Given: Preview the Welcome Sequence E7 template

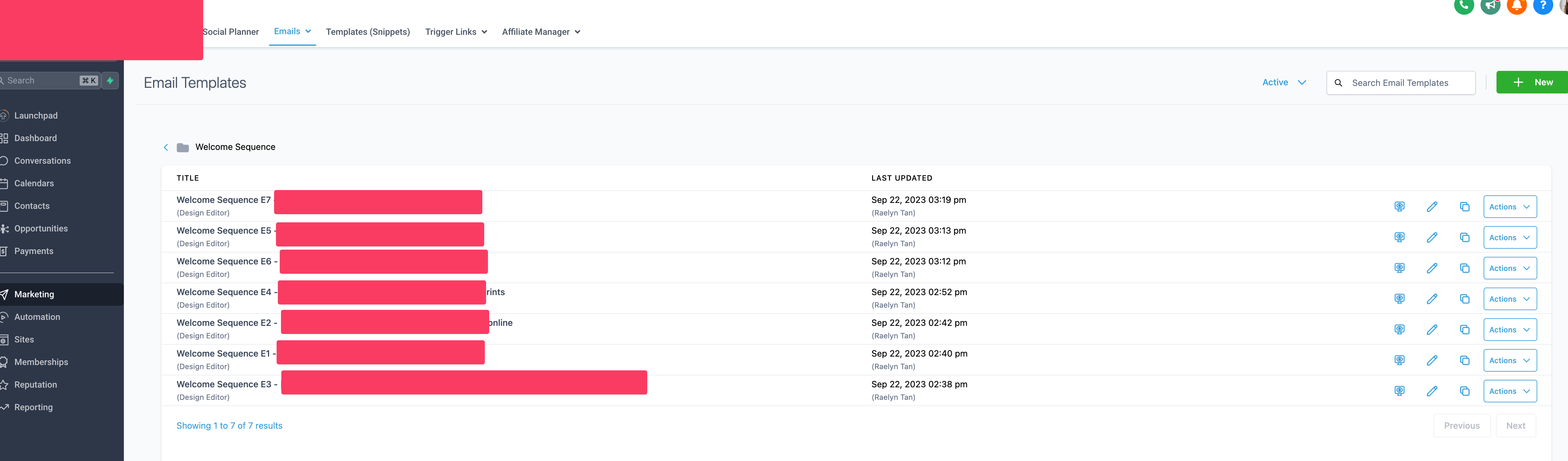Looking at the screenshot, I should pos(1399,206).
